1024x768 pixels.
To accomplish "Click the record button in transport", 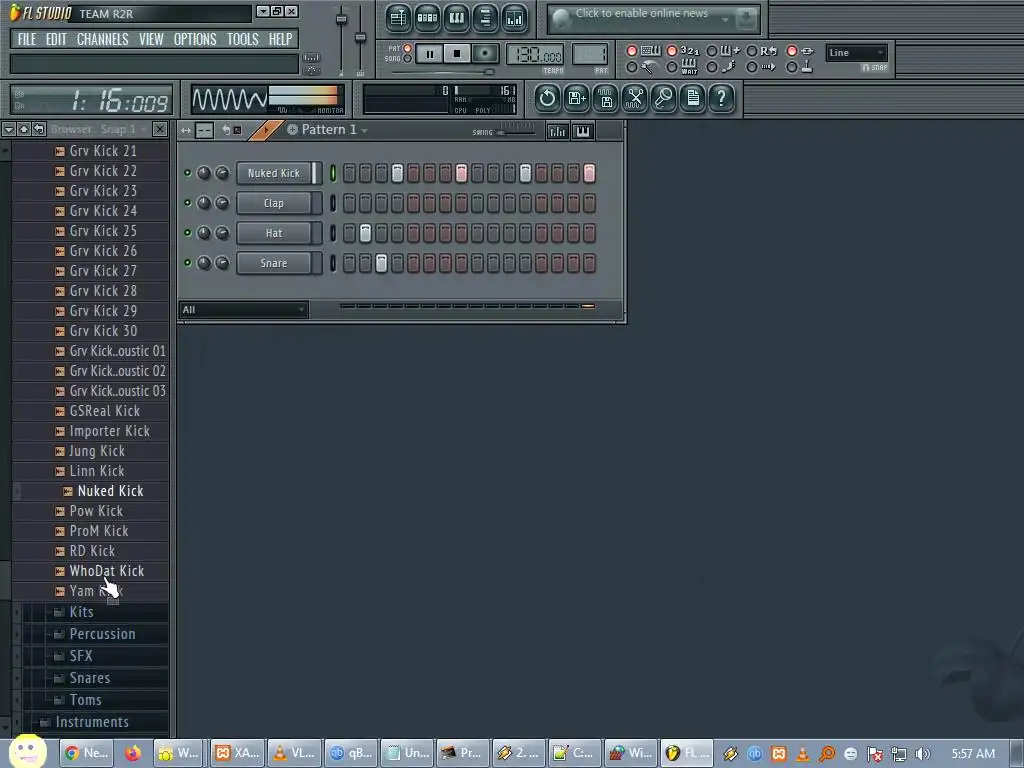I will tap(485, 54).
